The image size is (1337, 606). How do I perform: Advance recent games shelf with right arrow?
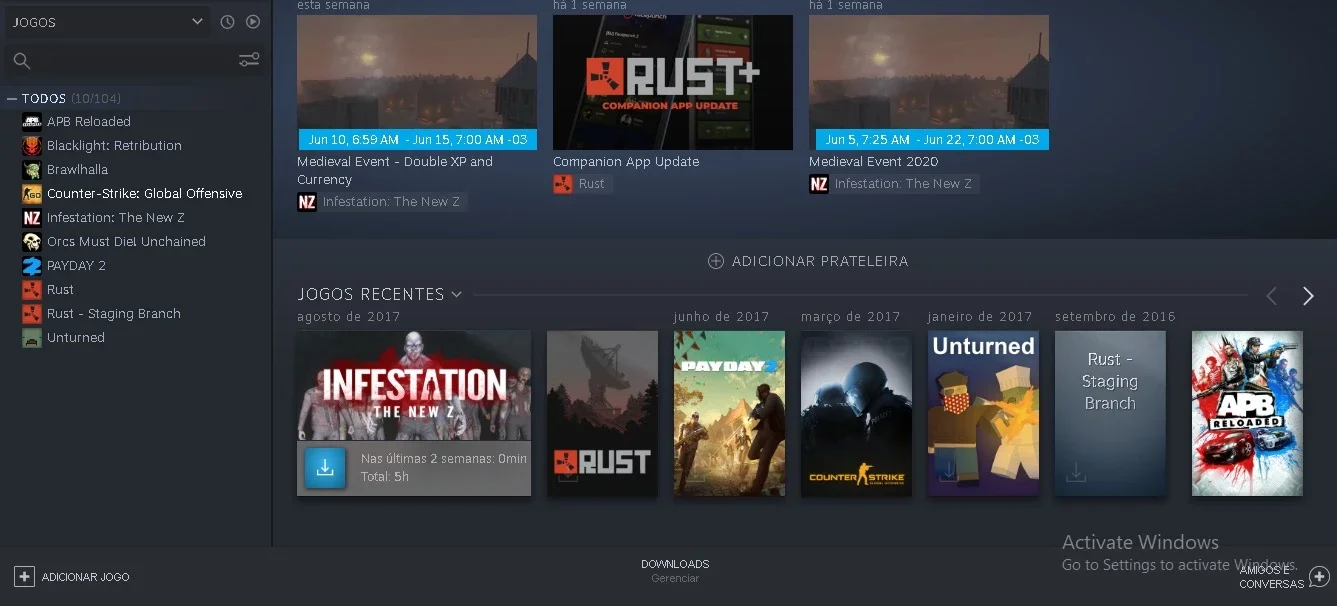[x=1308, y=296]
